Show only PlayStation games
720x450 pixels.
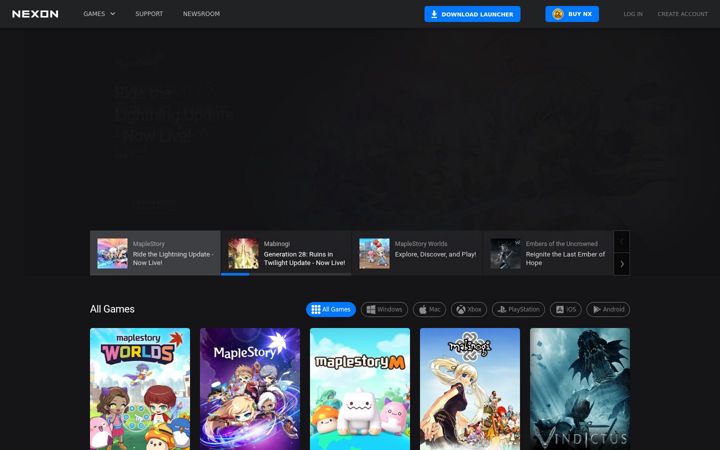coord(518,309)
